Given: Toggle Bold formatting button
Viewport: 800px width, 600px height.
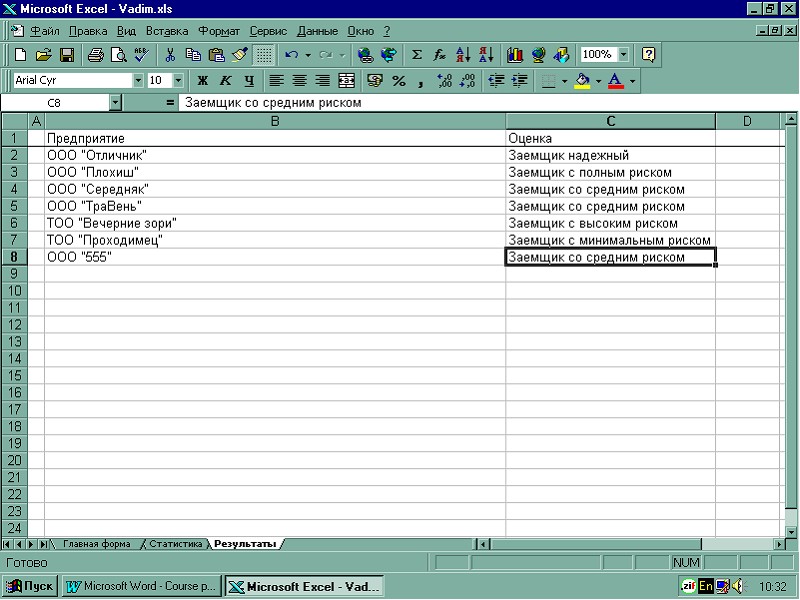Looking at the screenshot, I should click(202, 80).
